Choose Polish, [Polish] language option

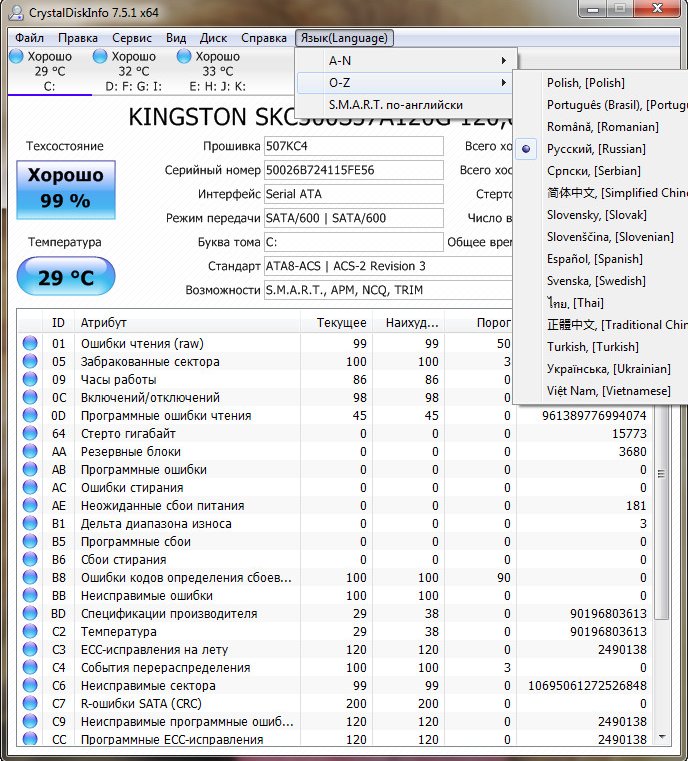pos(602,83)
